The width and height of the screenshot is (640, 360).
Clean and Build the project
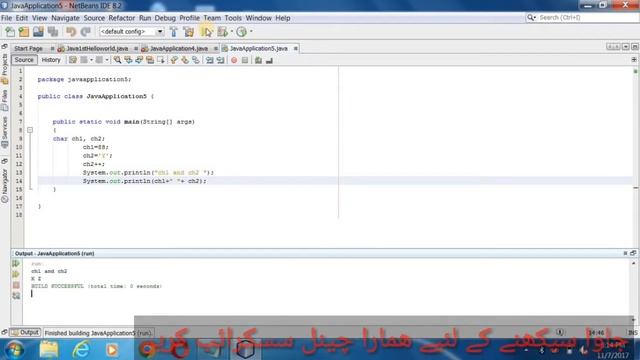(x=189, y=31)
